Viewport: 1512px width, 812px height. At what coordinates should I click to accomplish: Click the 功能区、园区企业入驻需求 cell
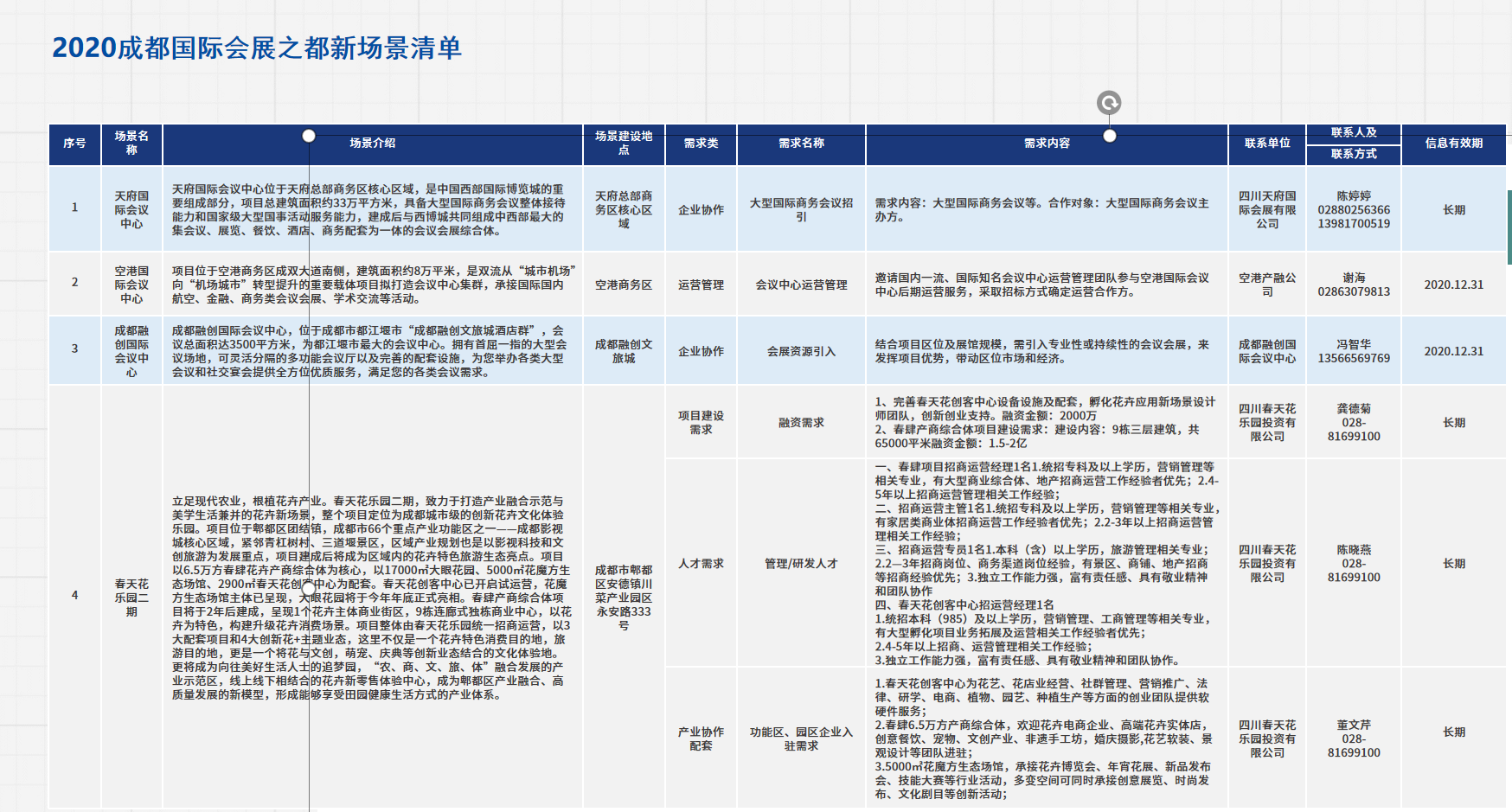(x=801, y=738)
